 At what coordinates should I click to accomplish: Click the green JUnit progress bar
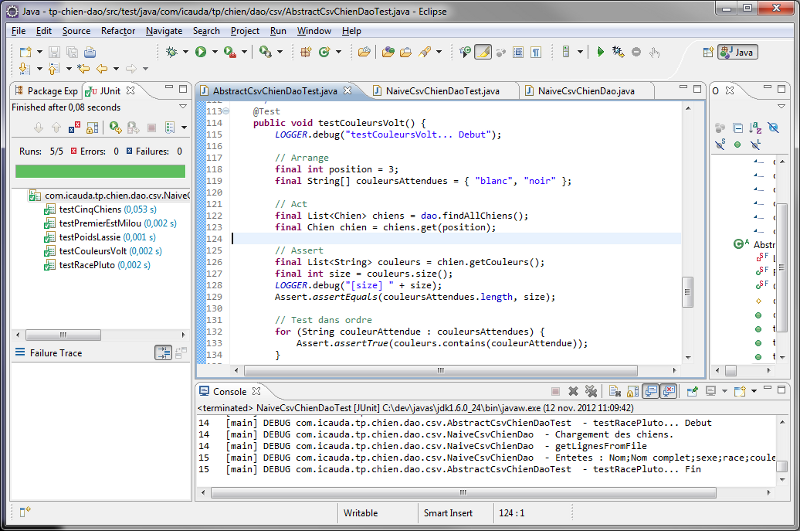pyautogui.click(x=99, y=171)
